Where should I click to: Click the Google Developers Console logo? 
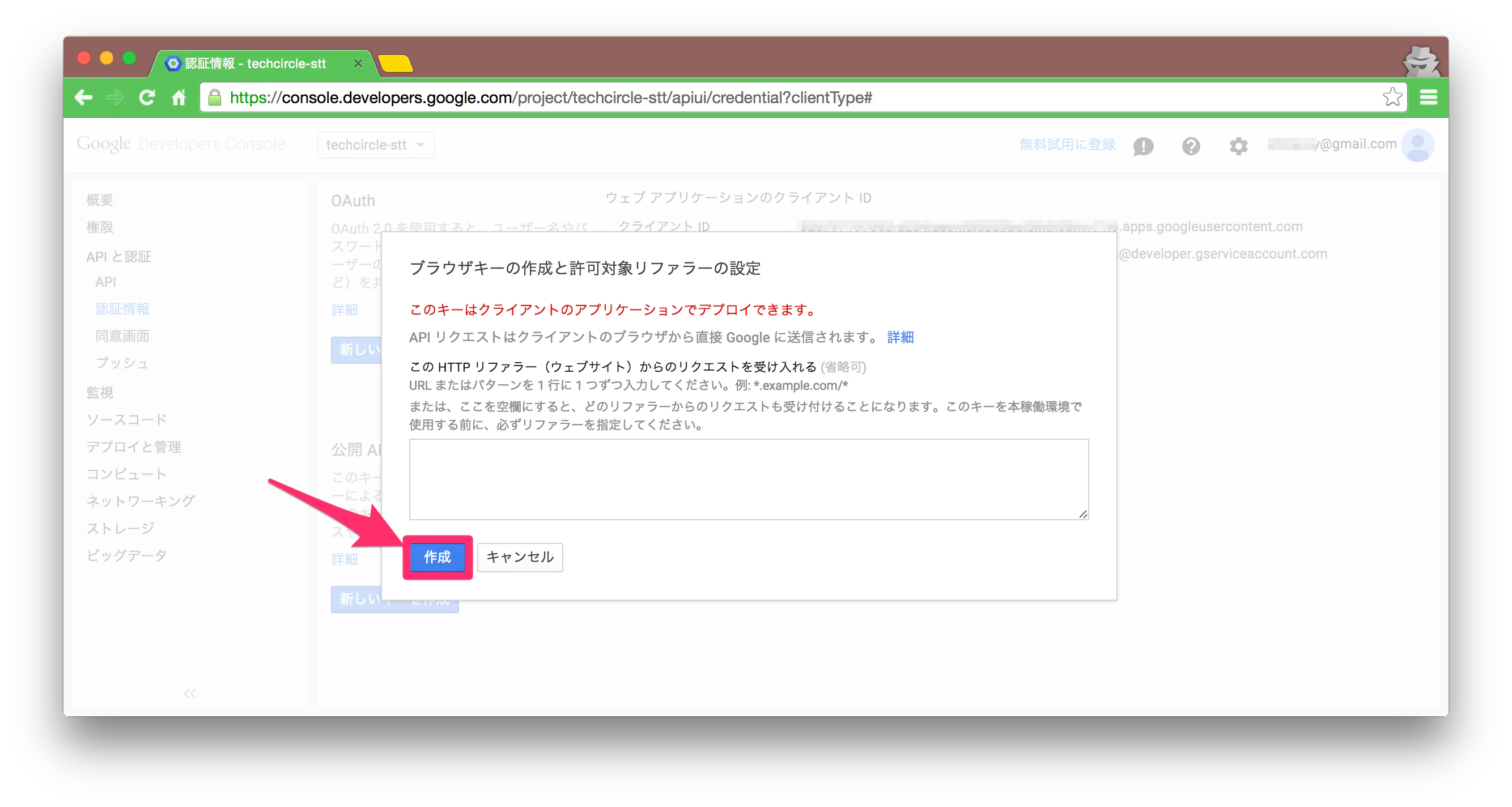pyautogui.click(x=181, y=144)
